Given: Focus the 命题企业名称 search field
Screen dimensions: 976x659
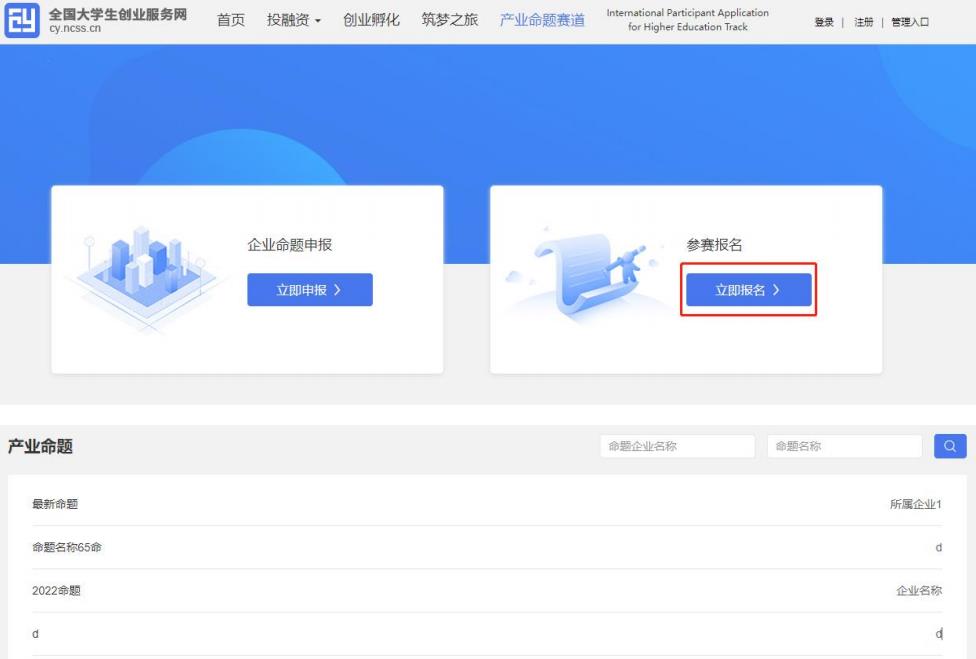Looking at the screenshot, I should 677,446.
